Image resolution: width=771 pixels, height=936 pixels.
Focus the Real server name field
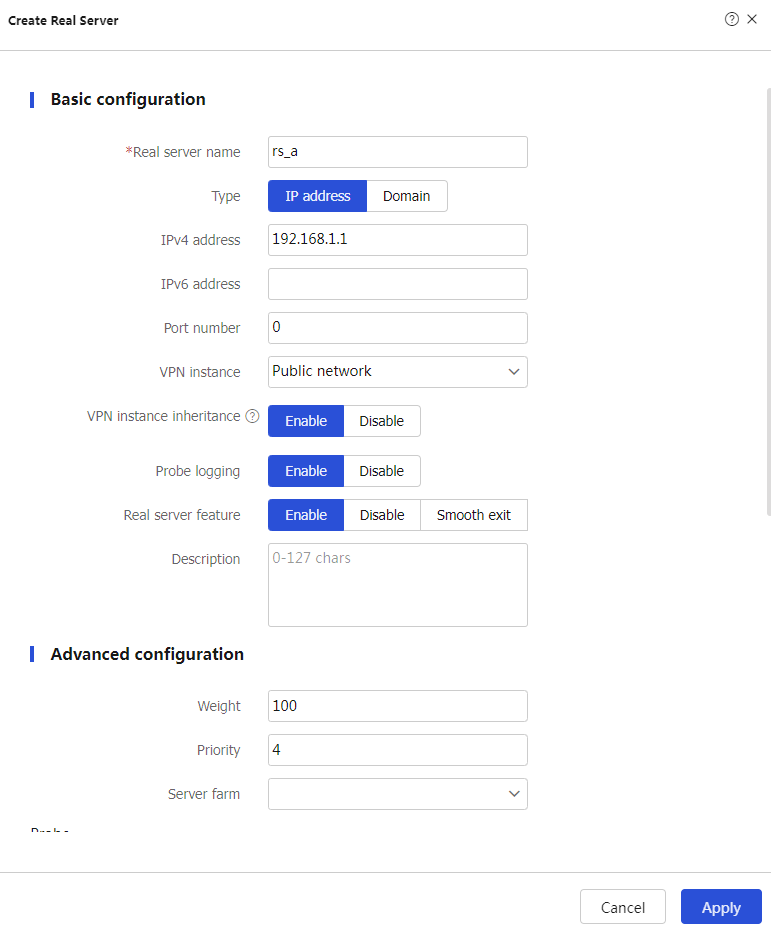coord(398,152)
